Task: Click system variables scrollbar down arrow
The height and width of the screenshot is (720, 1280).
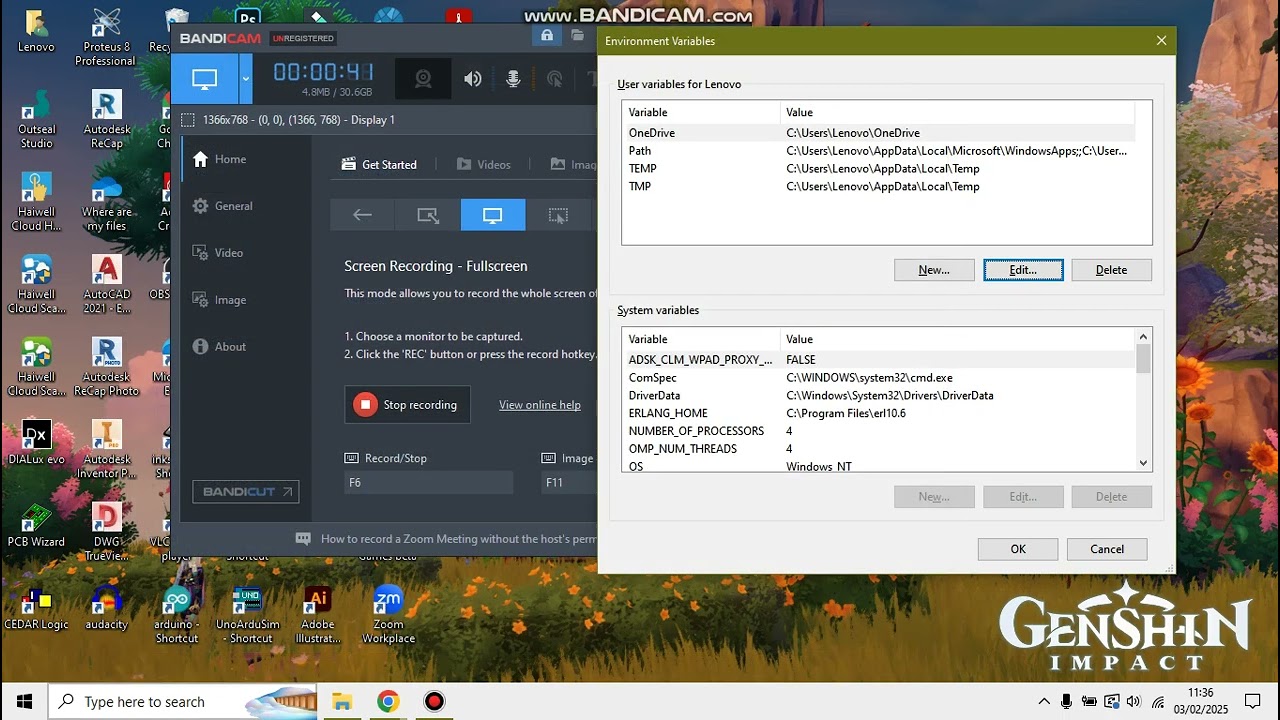Action: click(x=1143, y=463)
